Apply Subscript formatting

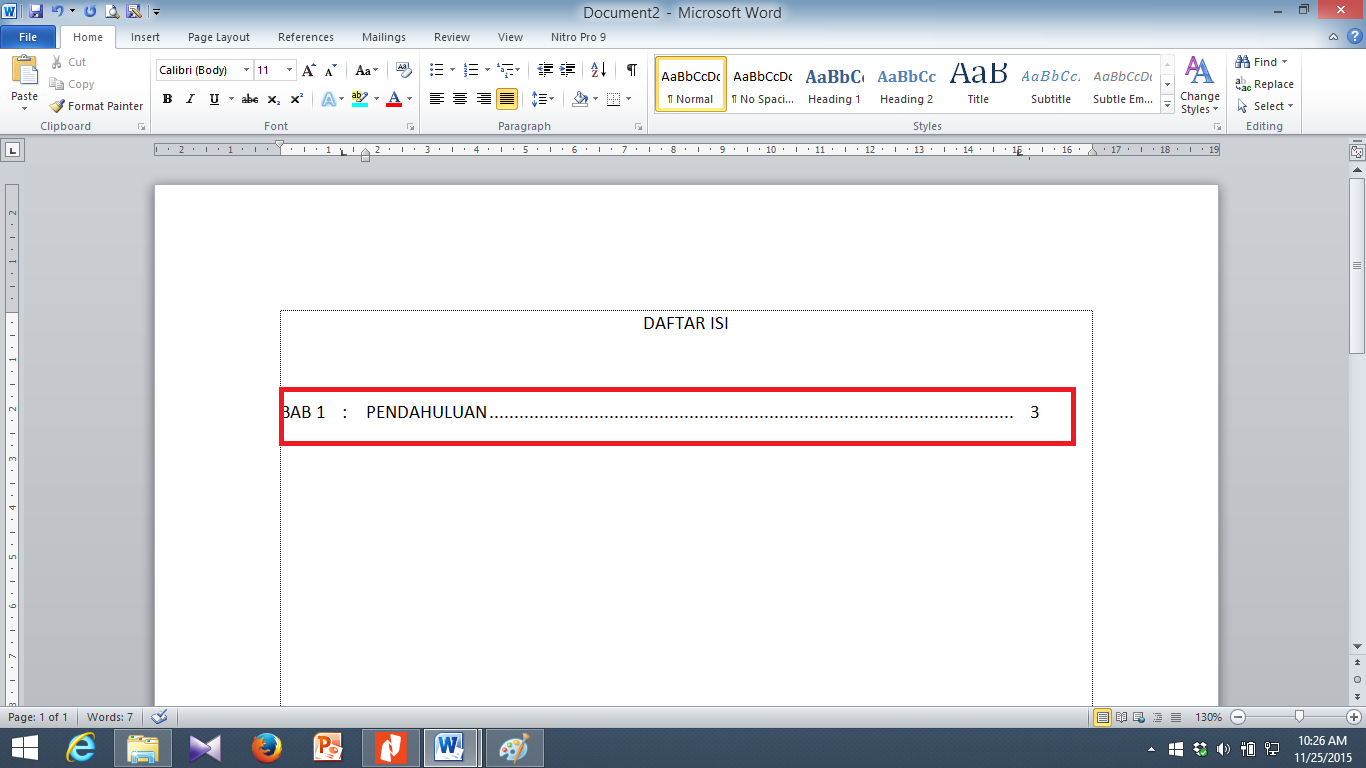point(272,99)
